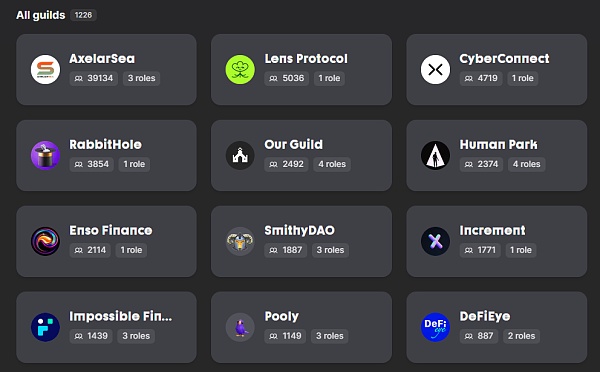
Task: Click the 2 roles tag on DeFiEye
Action: (x=522, y=336)
